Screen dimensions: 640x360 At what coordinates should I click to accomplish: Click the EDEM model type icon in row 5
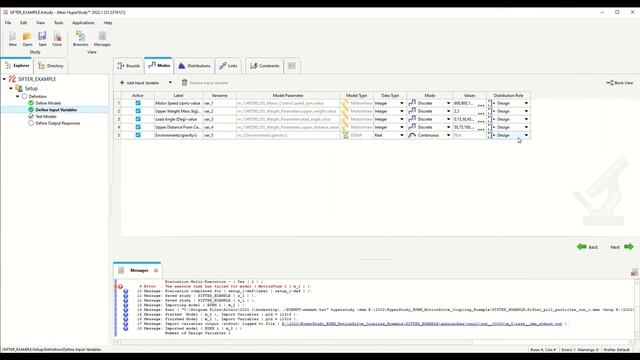[345, 135]
